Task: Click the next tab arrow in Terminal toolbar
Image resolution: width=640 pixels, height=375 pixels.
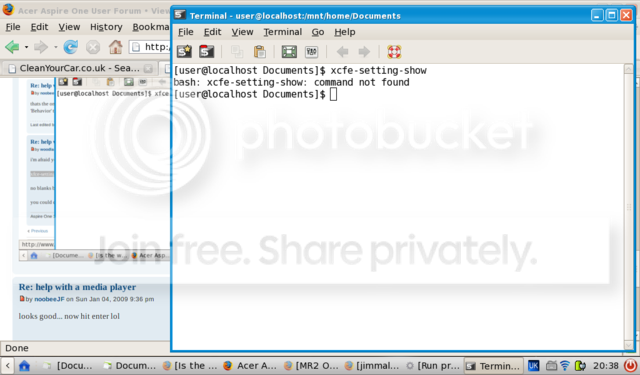Action: coord(364,52)
